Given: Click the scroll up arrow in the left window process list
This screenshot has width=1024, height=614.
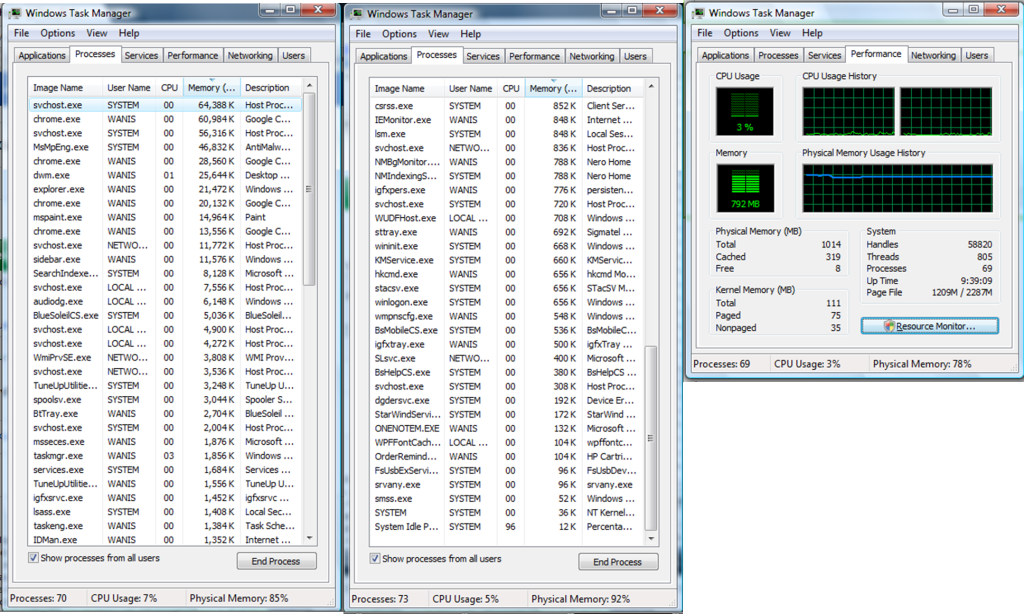Looking at the screenshot, I should click(x=310, y=86).
